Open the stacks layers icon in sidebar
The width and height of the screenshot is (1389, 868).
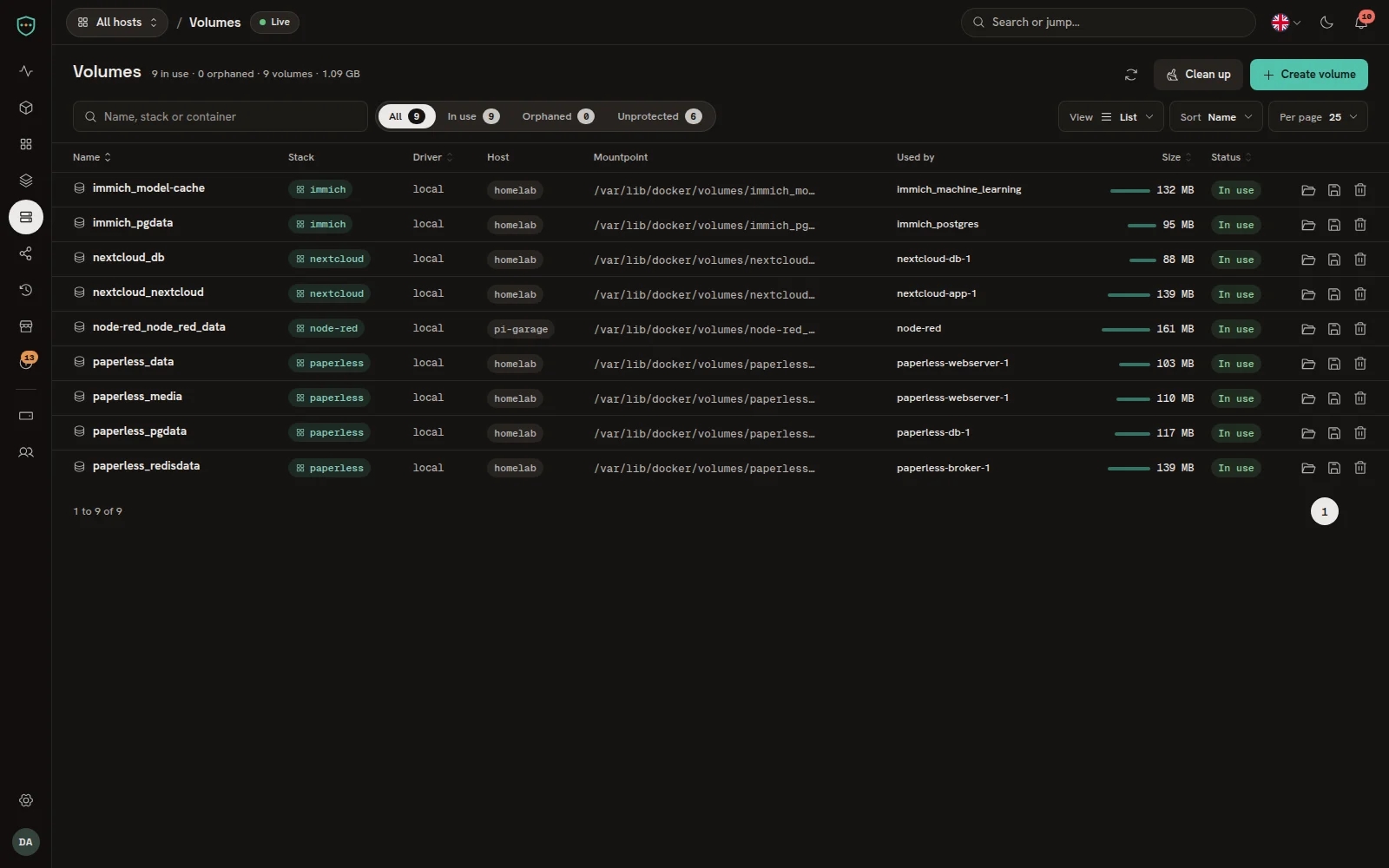(26, 181)
